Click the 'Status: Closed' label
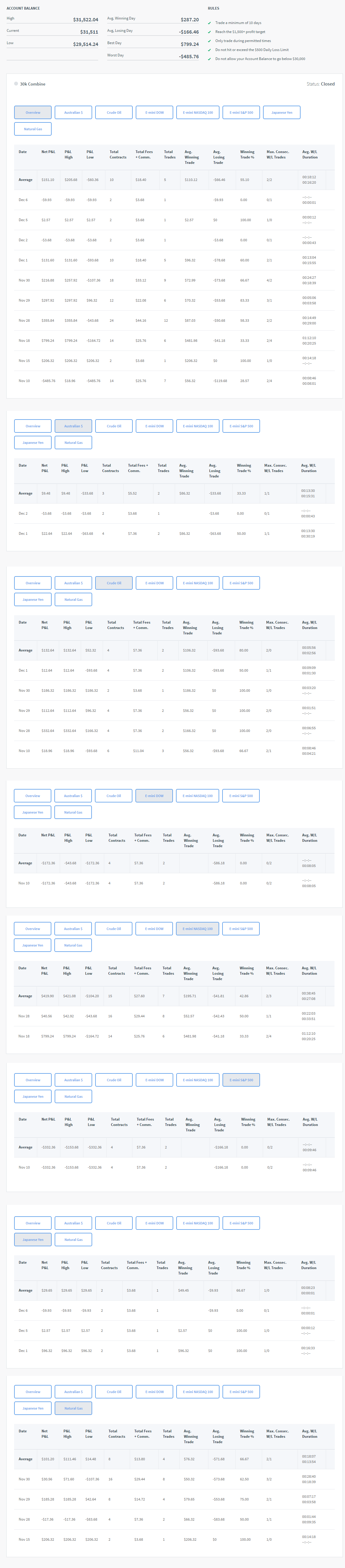Image resolution: width=345 pixels, height=1568 pixels. [320, 84]
